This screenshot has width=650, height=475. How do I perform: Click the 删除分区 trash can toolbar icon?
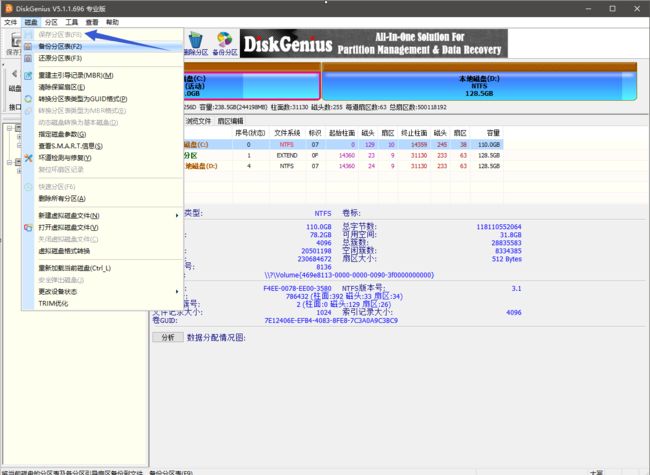195,40
